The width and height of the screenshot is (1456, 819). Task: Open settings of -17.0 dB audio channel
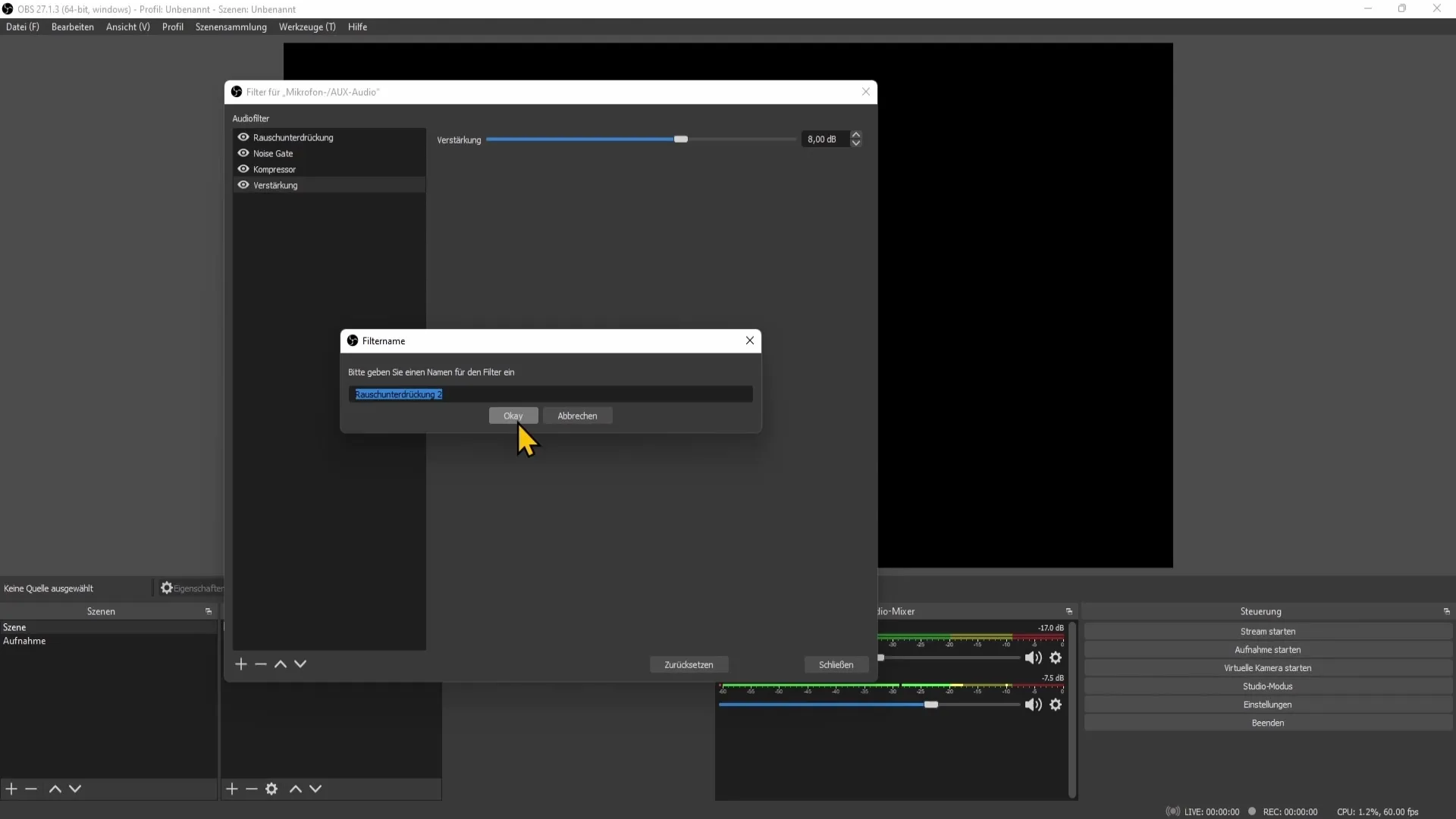1056,658
